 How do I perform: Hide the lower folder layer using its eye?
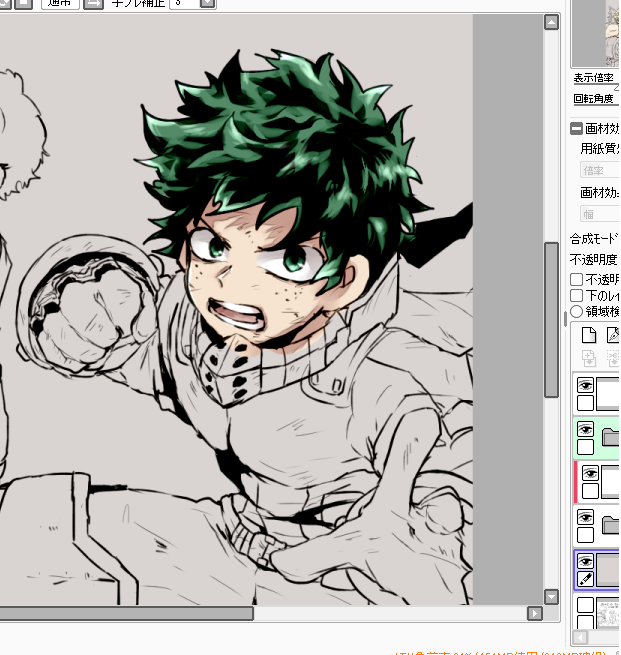(x=585, y=517)
